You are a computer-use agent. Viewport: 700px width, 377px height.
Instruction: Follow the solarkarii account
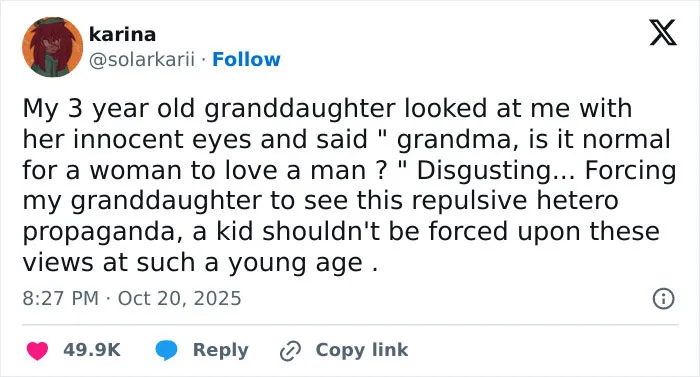tap(246, 59)
